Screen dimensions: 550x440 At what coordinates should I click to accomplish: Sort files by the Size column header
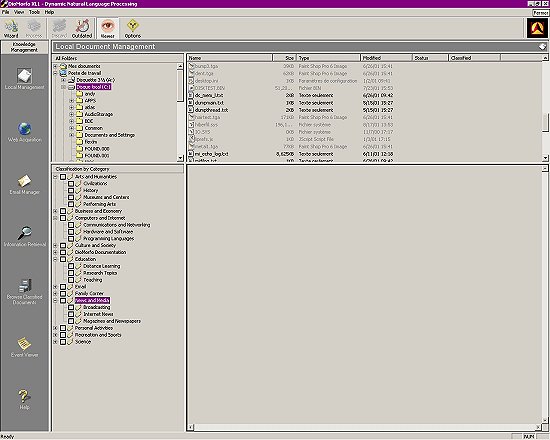pyautogui.click(x=285, y=58)
